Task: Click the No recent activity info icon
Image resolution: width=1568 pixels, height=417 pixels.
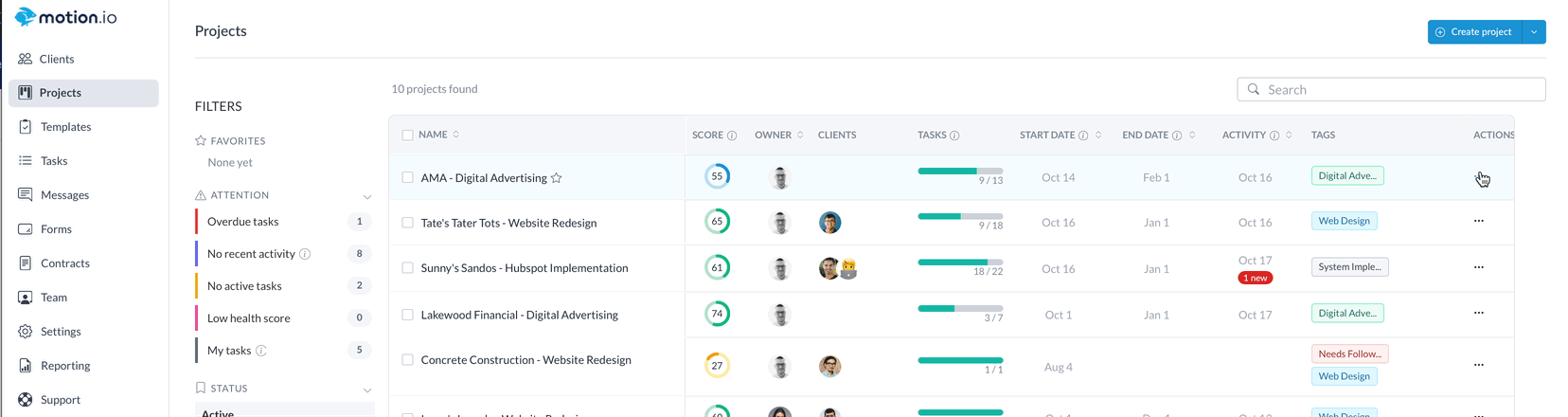Action: [305, 254]
